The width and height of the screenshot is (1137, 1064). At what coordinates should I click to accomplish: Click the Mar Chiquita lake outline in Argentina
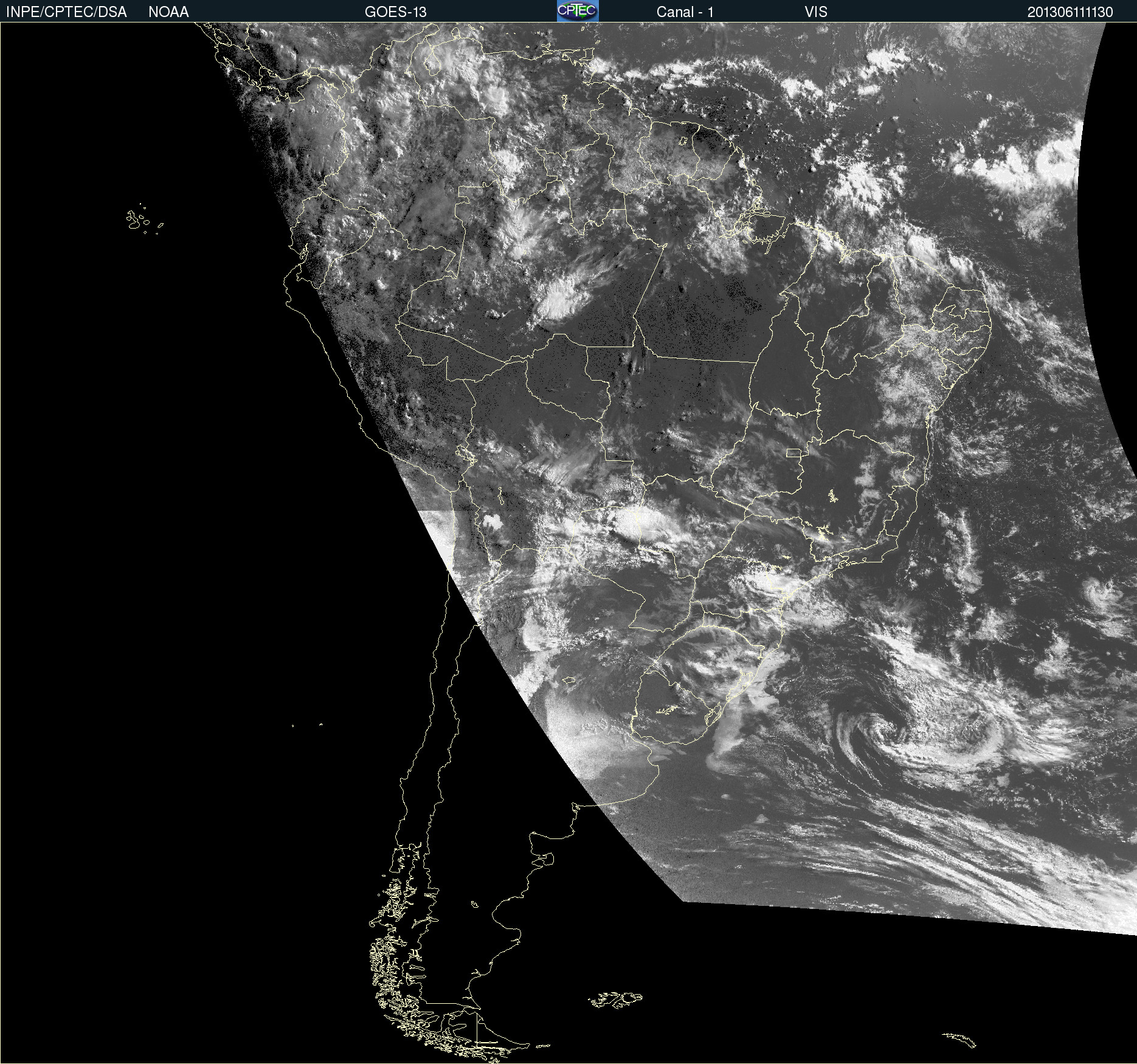(568, 680)
